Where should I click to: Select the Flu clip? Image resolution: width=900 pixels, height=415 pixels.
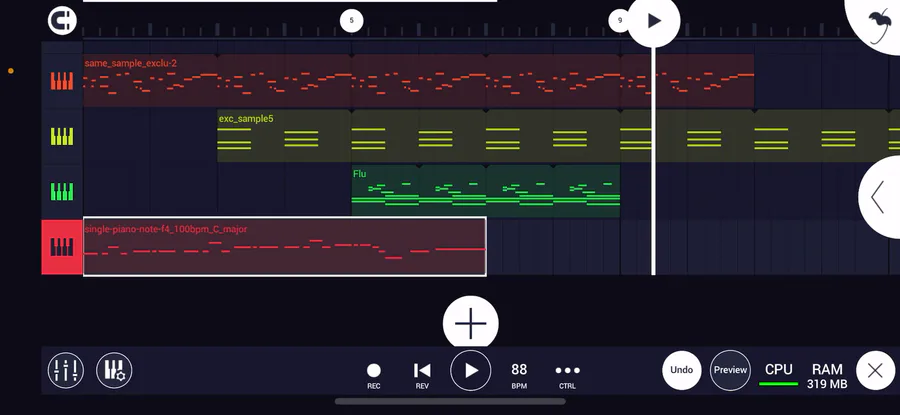click(x=486, y=191)
